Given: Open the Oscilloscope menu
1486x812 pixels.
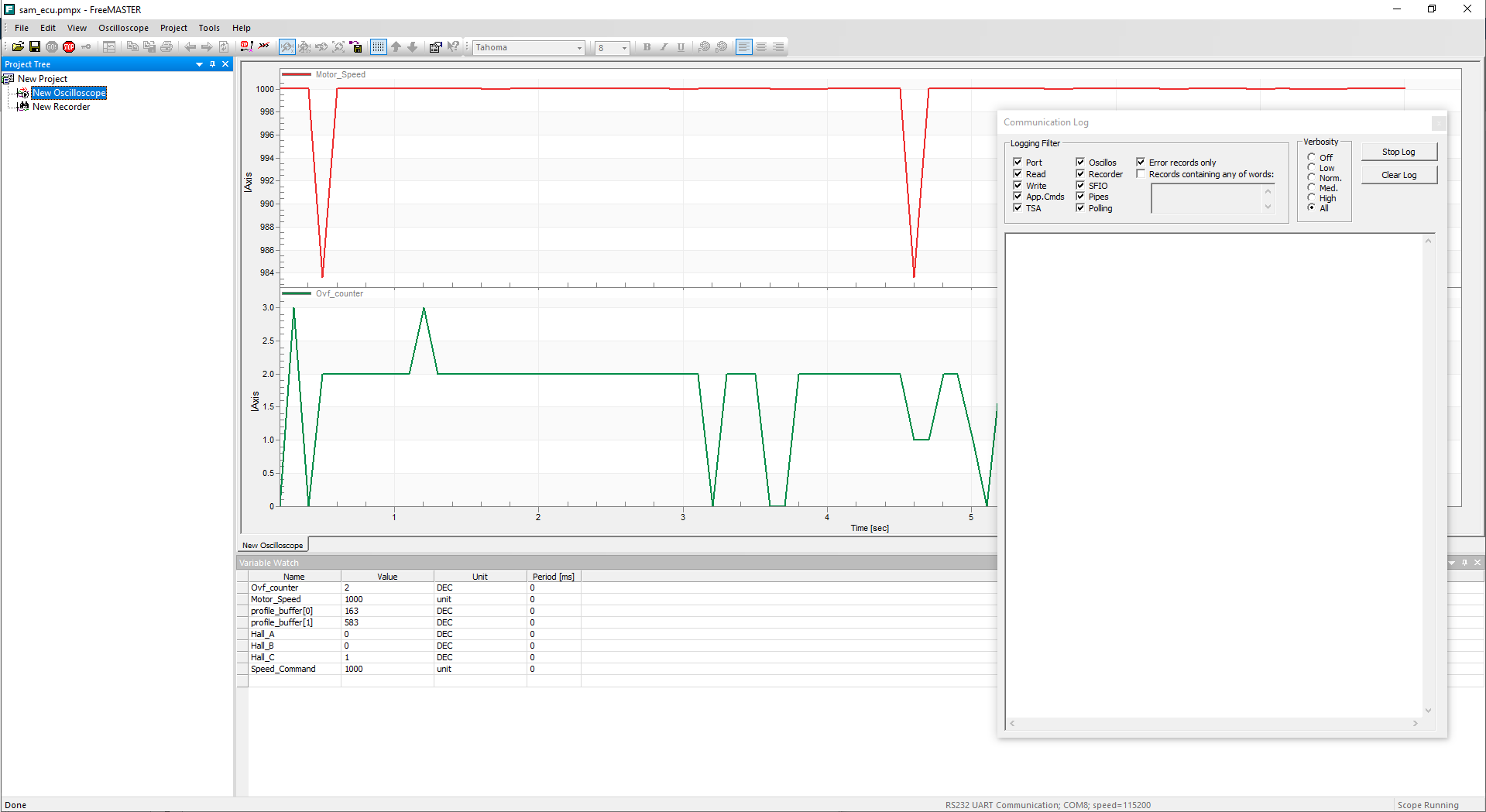Looking at the screenshot, I should point(123,28).
